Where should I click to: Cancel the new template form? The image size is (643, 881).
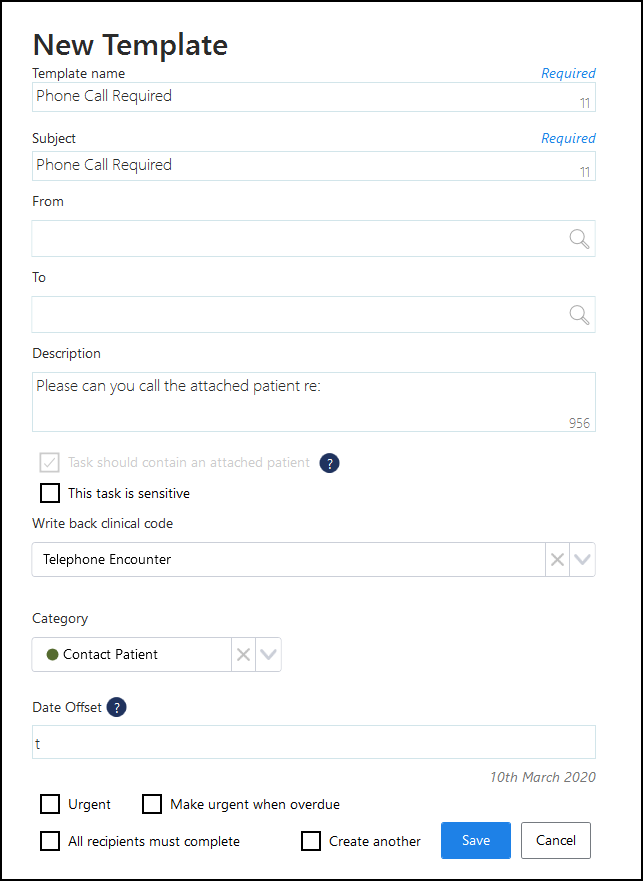coord(556,841)
